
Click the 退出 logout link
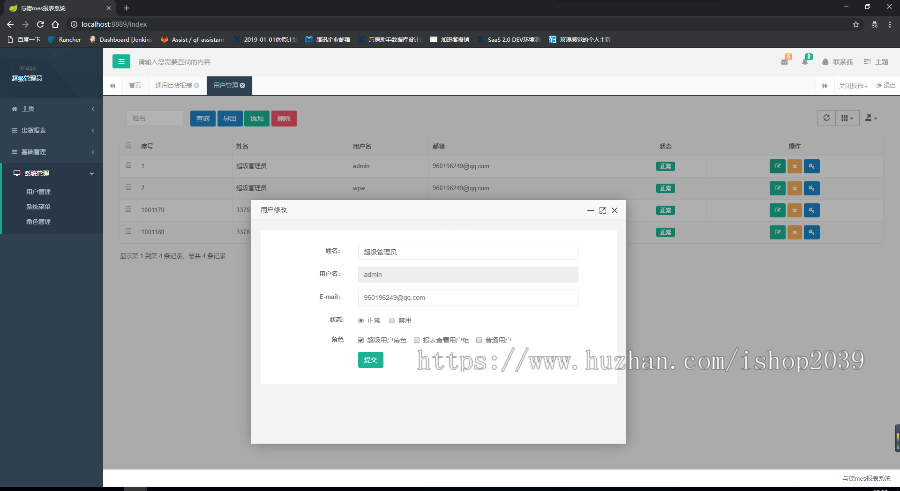(x=886, y=86)
